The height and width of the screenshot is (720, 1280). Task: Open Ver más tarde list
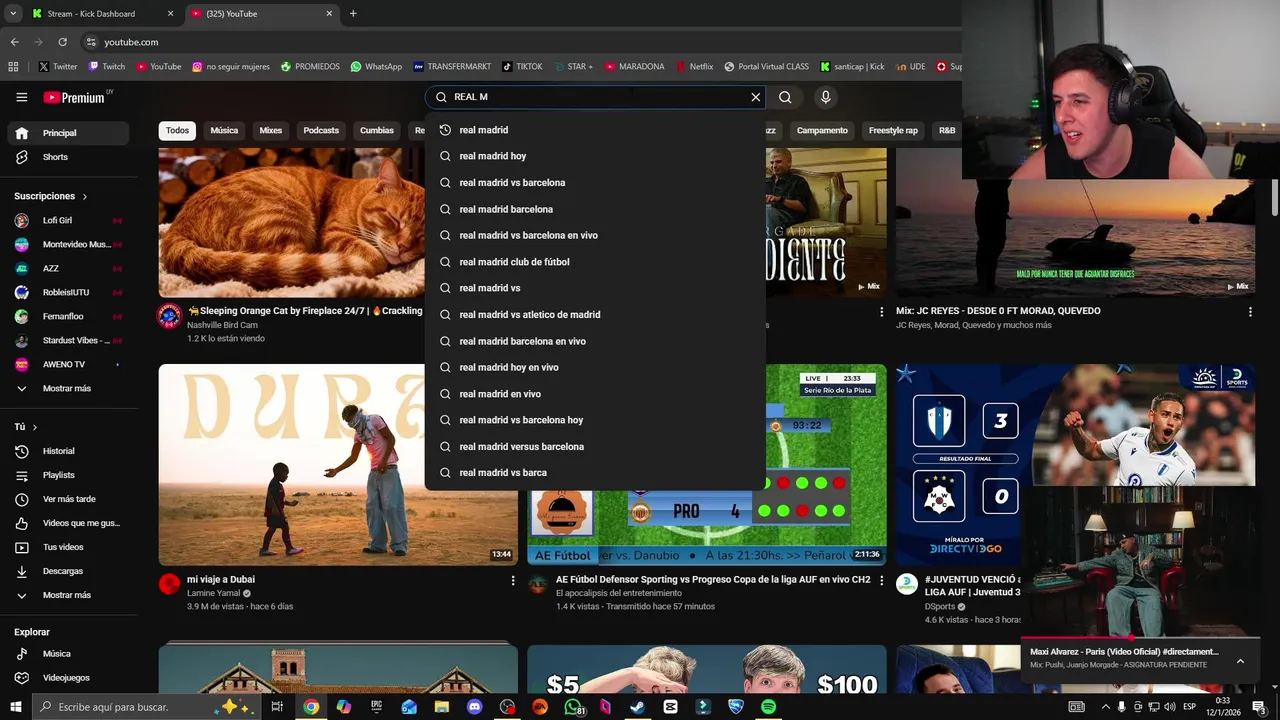[68, 499]
